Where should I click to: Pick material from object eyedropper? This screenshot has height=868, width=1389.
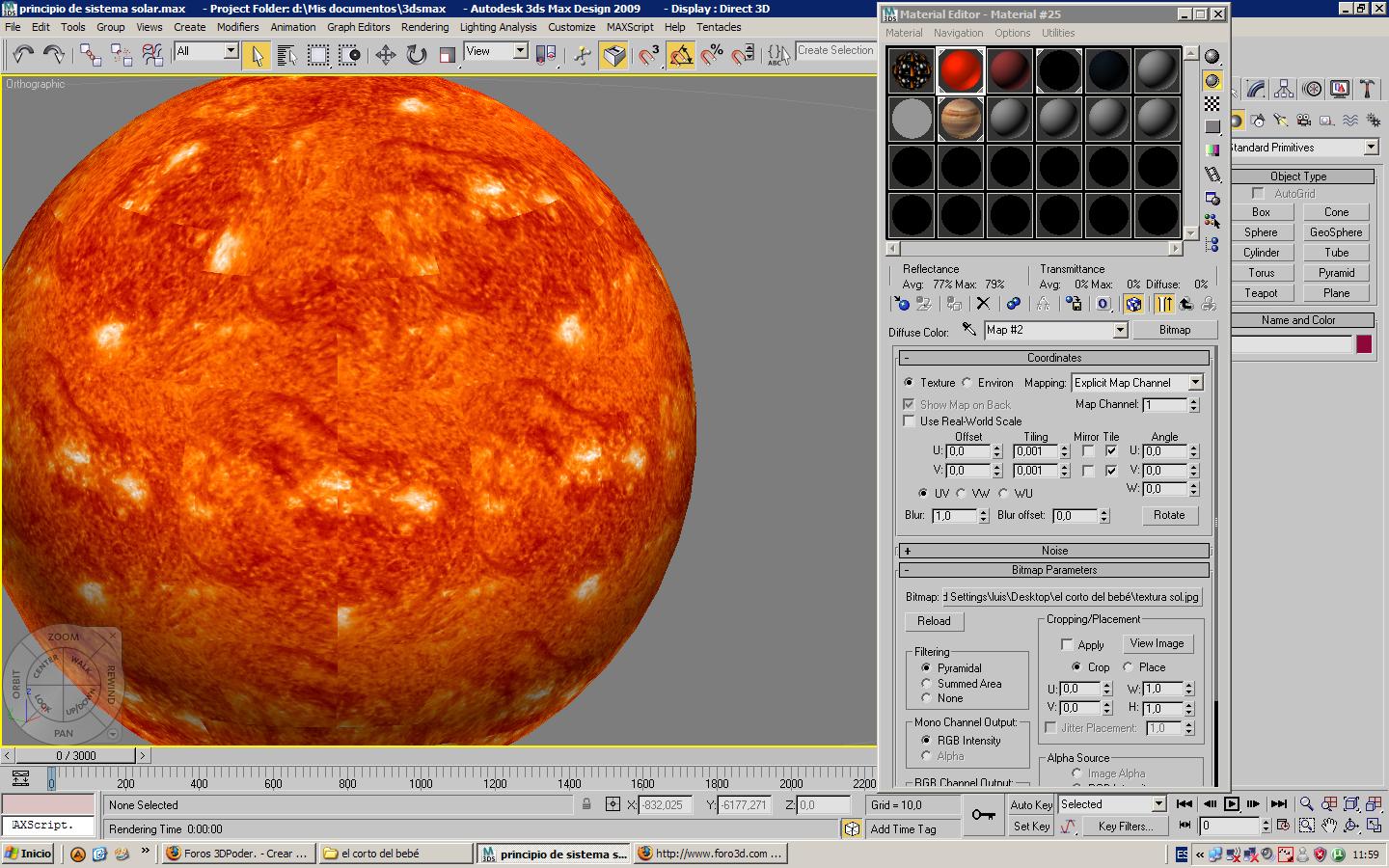click(968, 330)
